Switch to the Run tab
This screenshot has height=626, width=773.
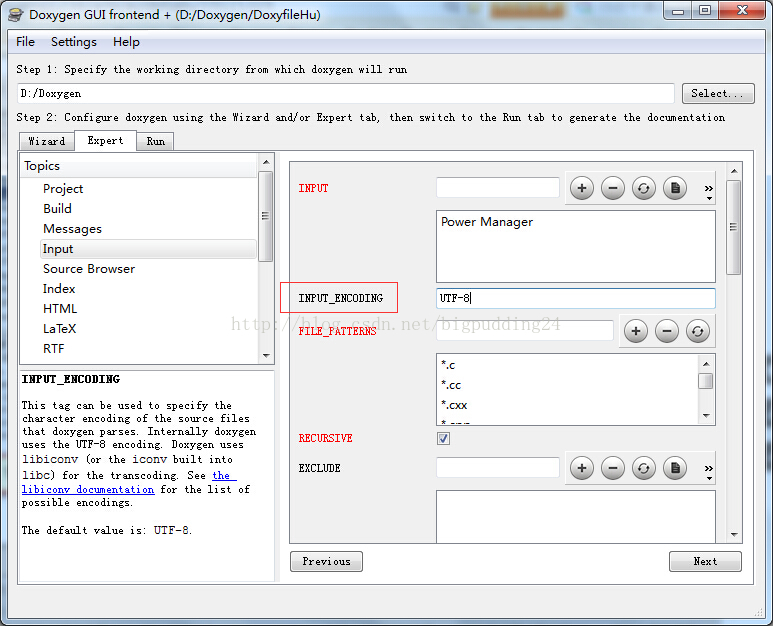pyautogui.click(x=155, y=141)
